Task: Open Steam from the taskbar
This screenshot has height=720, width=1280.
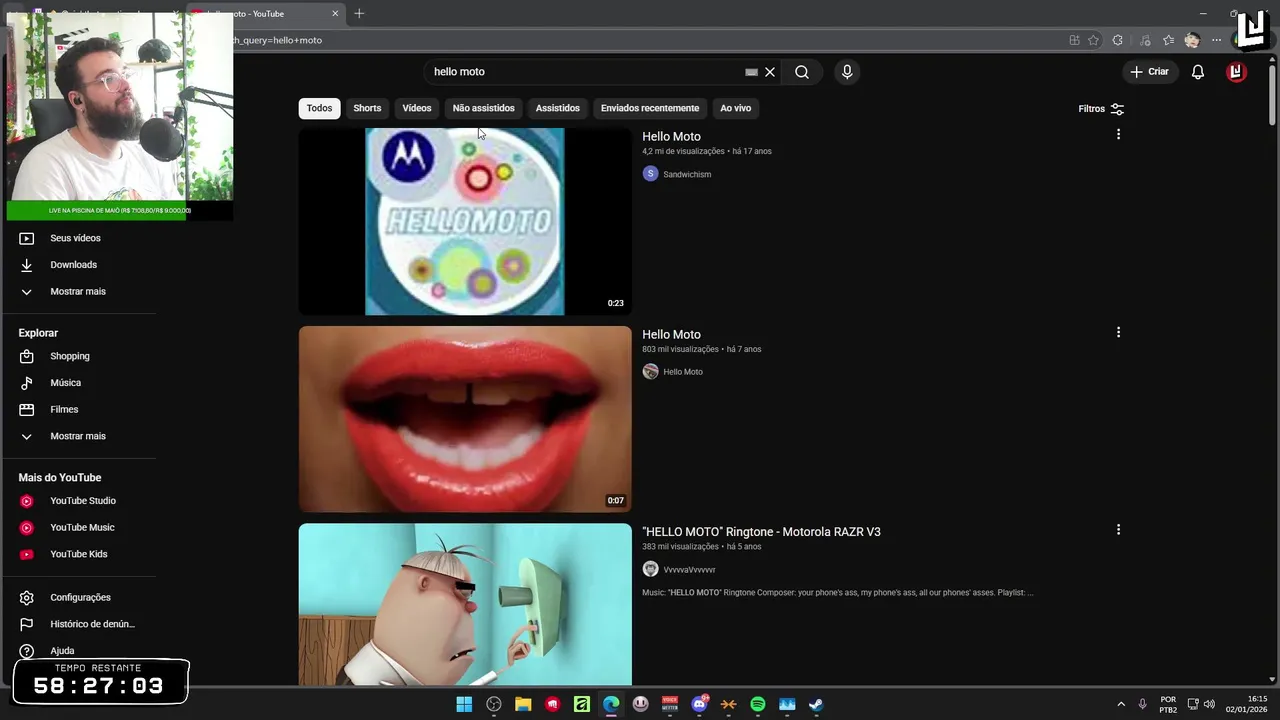Action: tap(816, 705)
